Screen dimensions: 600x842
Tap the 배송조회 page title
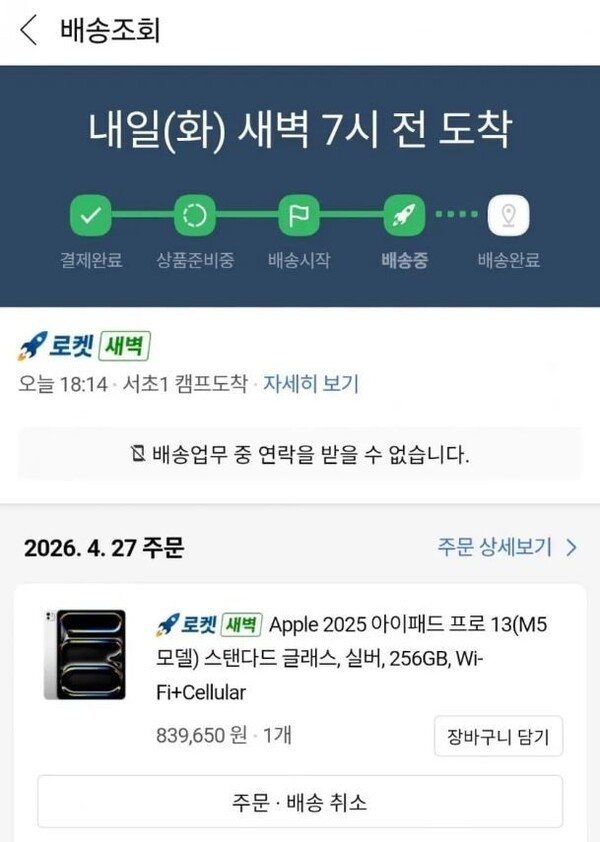pos(110,30)
